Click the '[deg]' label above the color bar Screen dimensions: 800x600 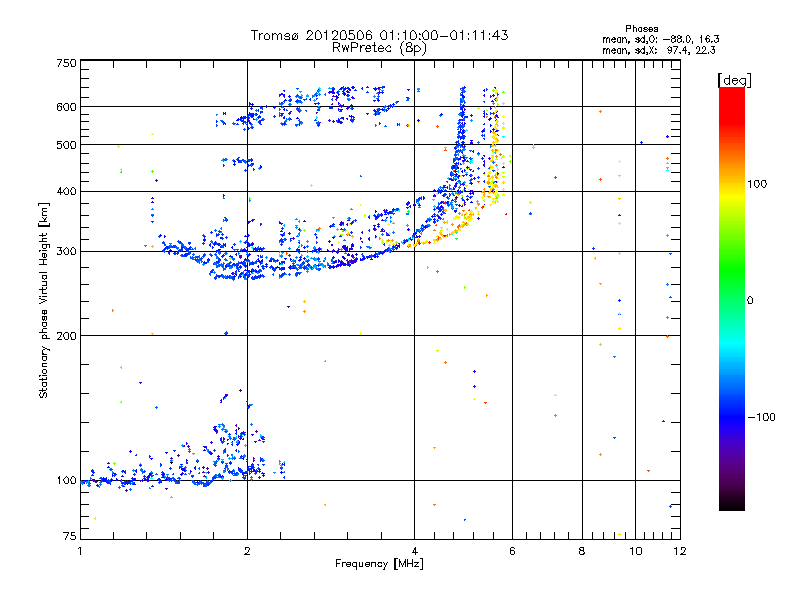pyautogui.click(x=734, y=80)
